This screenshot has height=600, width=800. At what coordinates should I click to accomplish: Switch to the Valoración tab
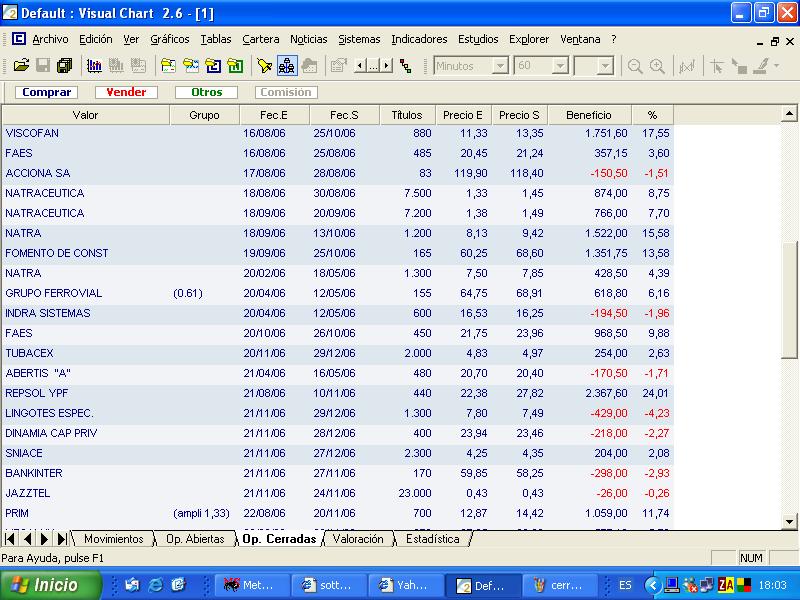pos(358,539)
